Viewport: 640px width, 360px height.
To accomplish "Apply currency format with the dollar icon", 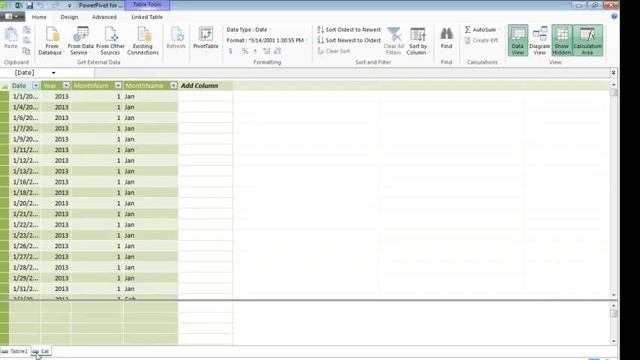I will tap(231, 51).
